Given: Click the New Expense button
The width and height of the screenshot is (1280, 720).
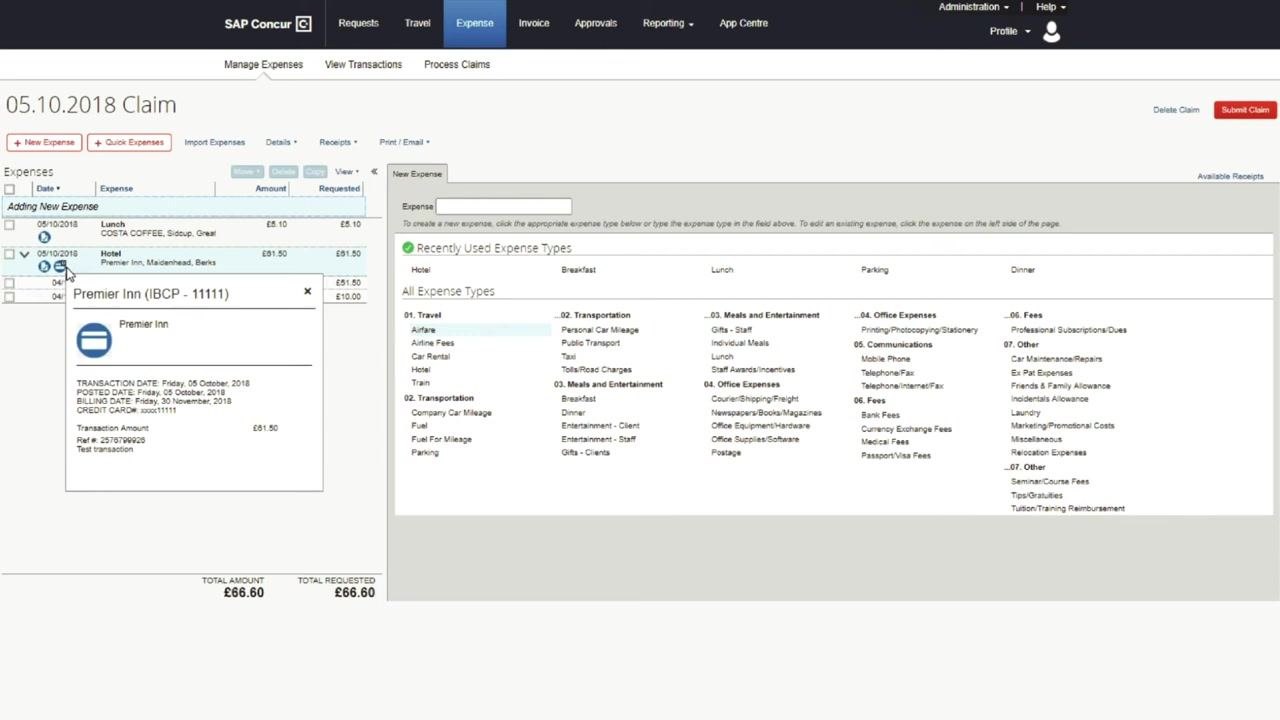Looking at the screenshot, I should pos(44,143).
